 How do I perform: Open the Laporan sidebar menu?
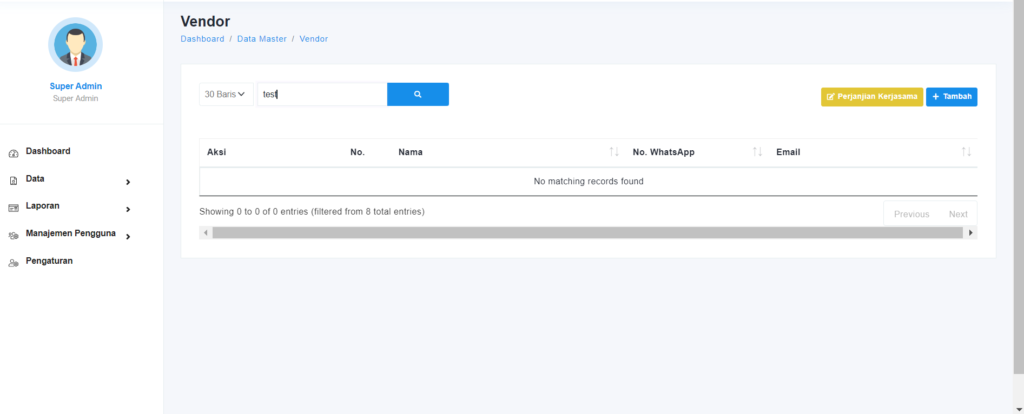(42, 206)
